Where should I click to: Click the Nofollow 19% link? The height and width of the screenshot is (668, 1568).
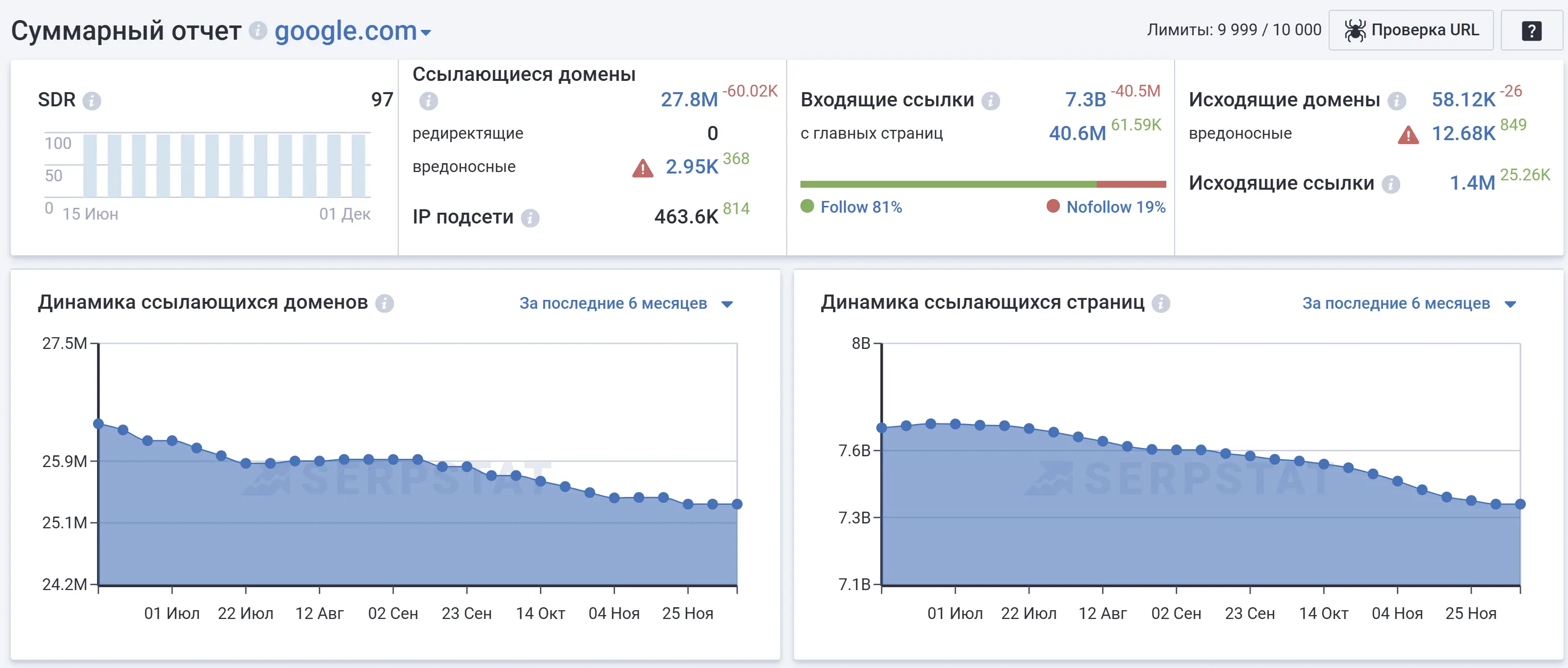click(x=1116, y=207)
